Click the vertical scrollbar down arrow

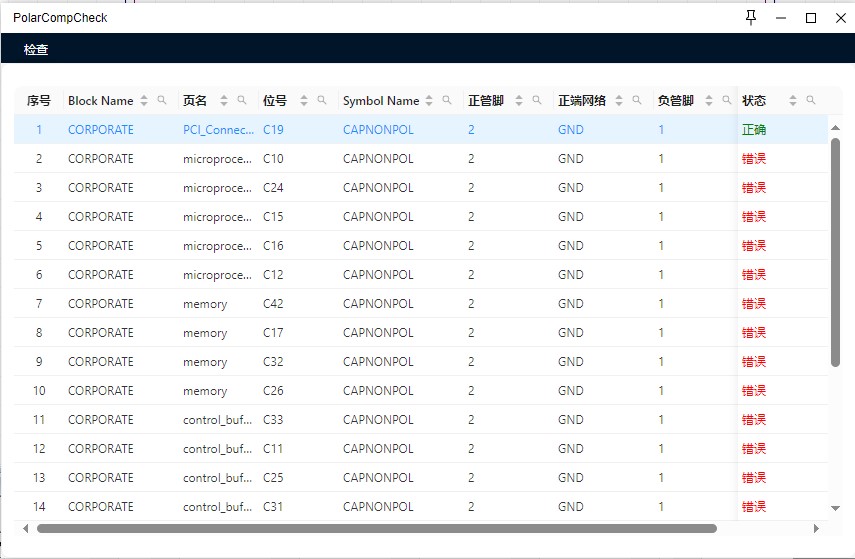[835, 508]
